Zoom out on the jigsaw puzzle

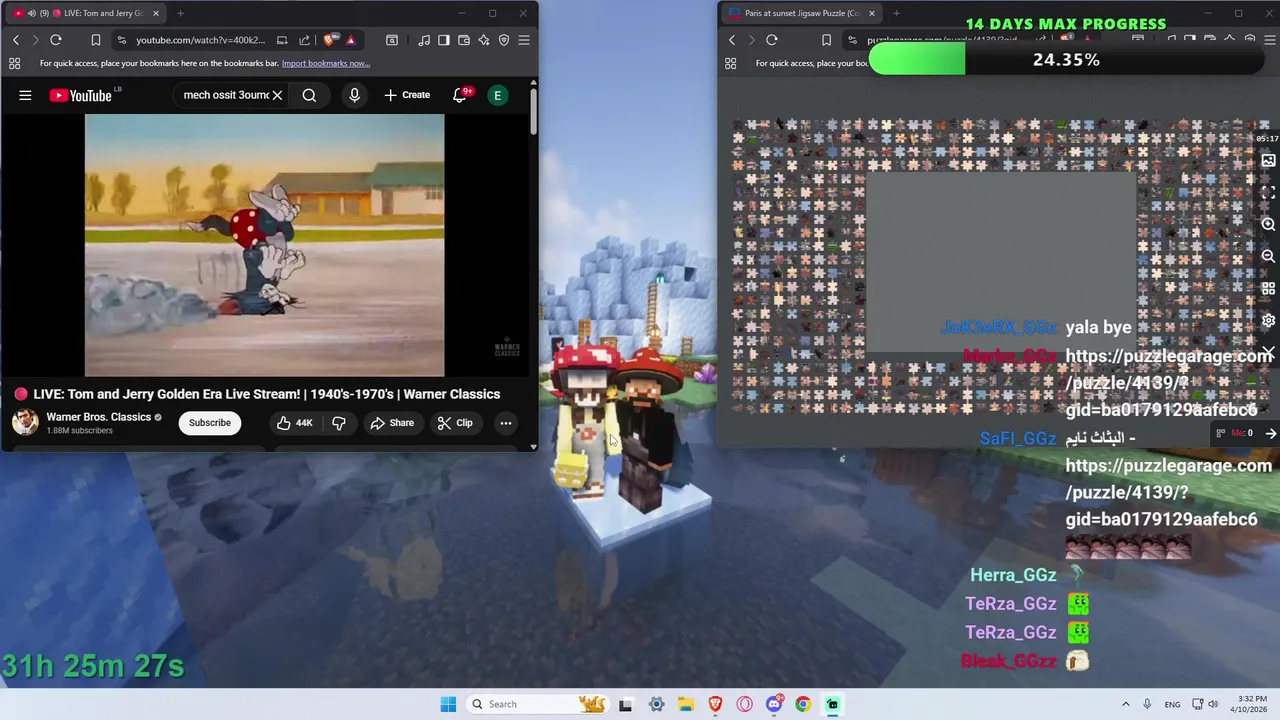point(1268,256)
